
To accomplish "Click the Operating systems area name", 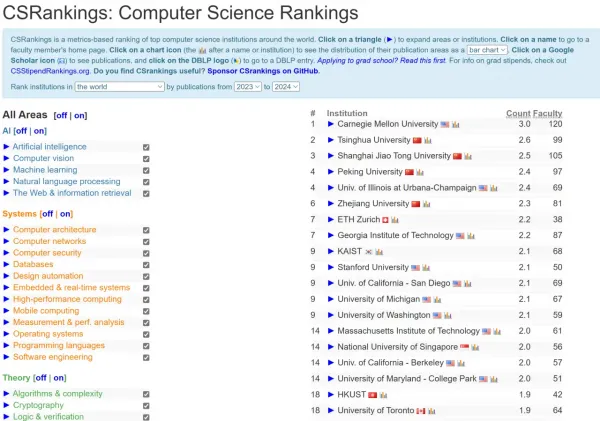I will click(48, 334).
